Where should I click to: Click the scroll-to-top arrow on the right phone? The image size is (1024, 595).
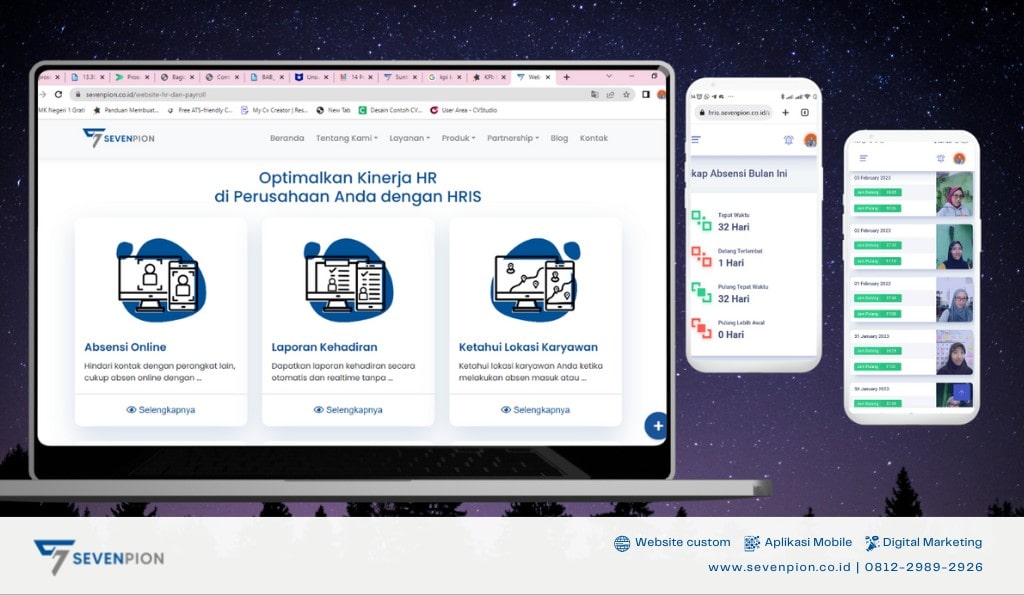[961, 393]
